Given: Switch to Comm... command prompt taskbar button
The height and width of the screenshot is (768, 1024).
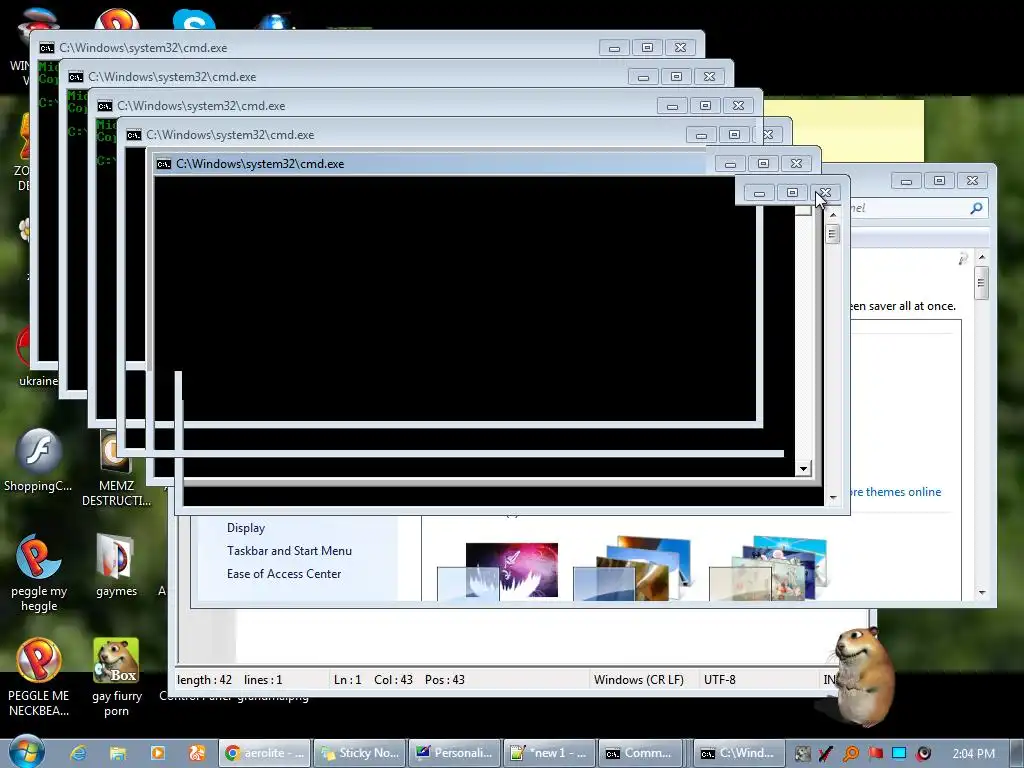Looking at the screenshot, I should (x=639, y=753).
